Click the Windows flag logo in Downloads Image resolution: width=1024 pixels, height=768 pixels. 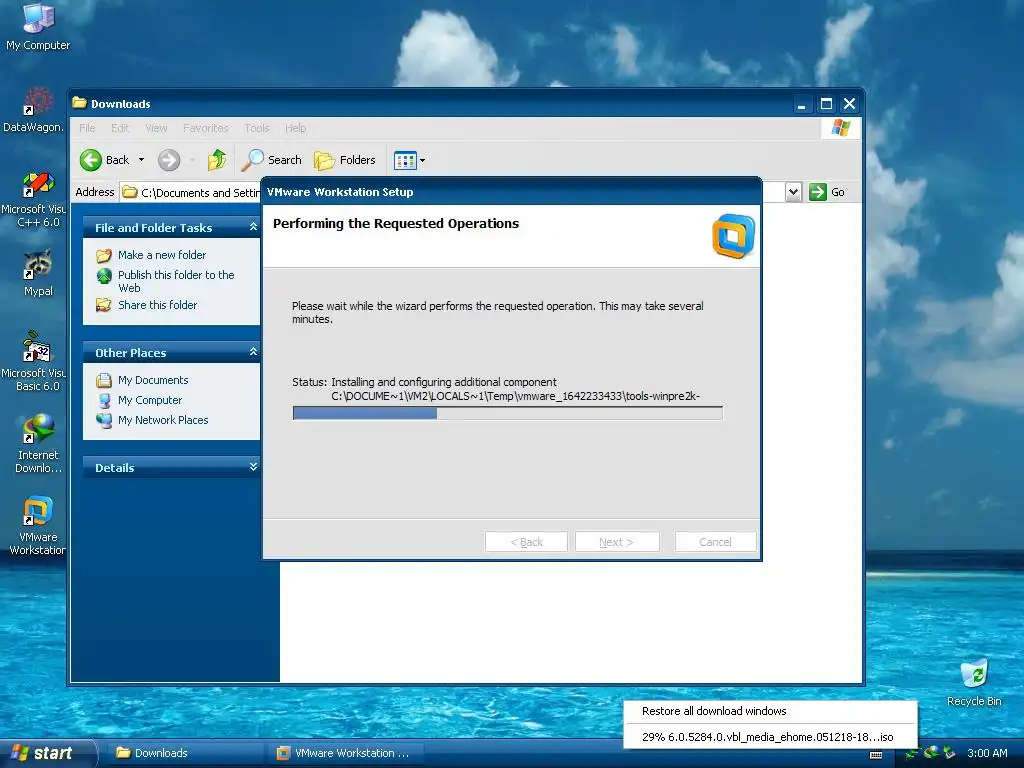point(840,128)
